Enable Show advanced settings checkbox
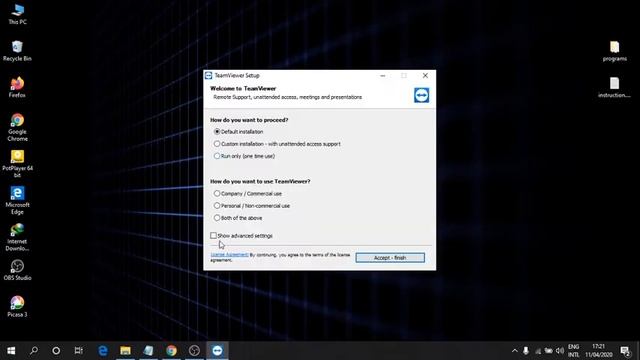The height and width of the screenshot is (360, 640). click(213, 236)
